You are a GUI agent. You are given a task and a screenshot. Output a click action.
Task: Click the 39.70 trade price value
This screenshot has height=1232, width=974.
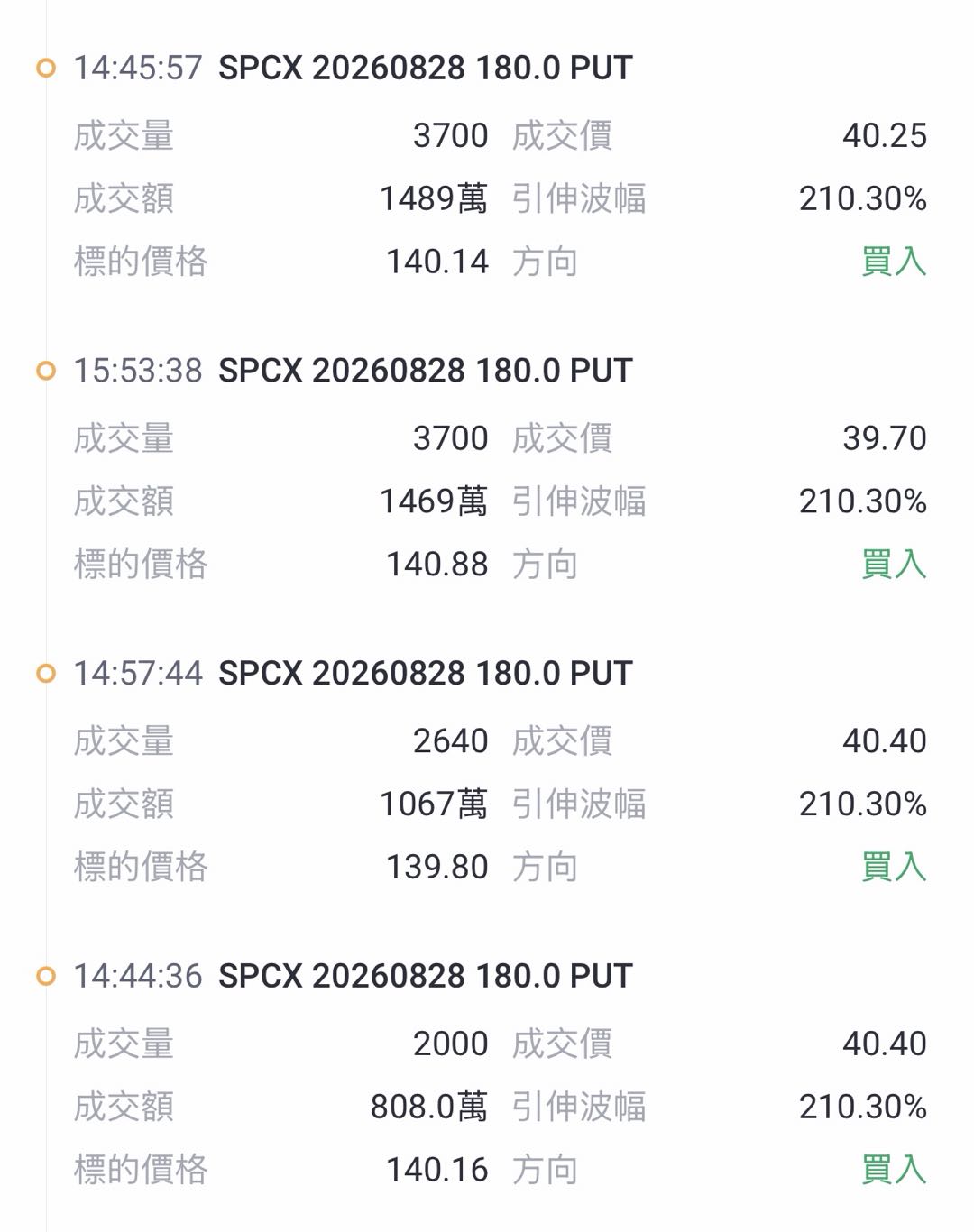pos(885,438)
